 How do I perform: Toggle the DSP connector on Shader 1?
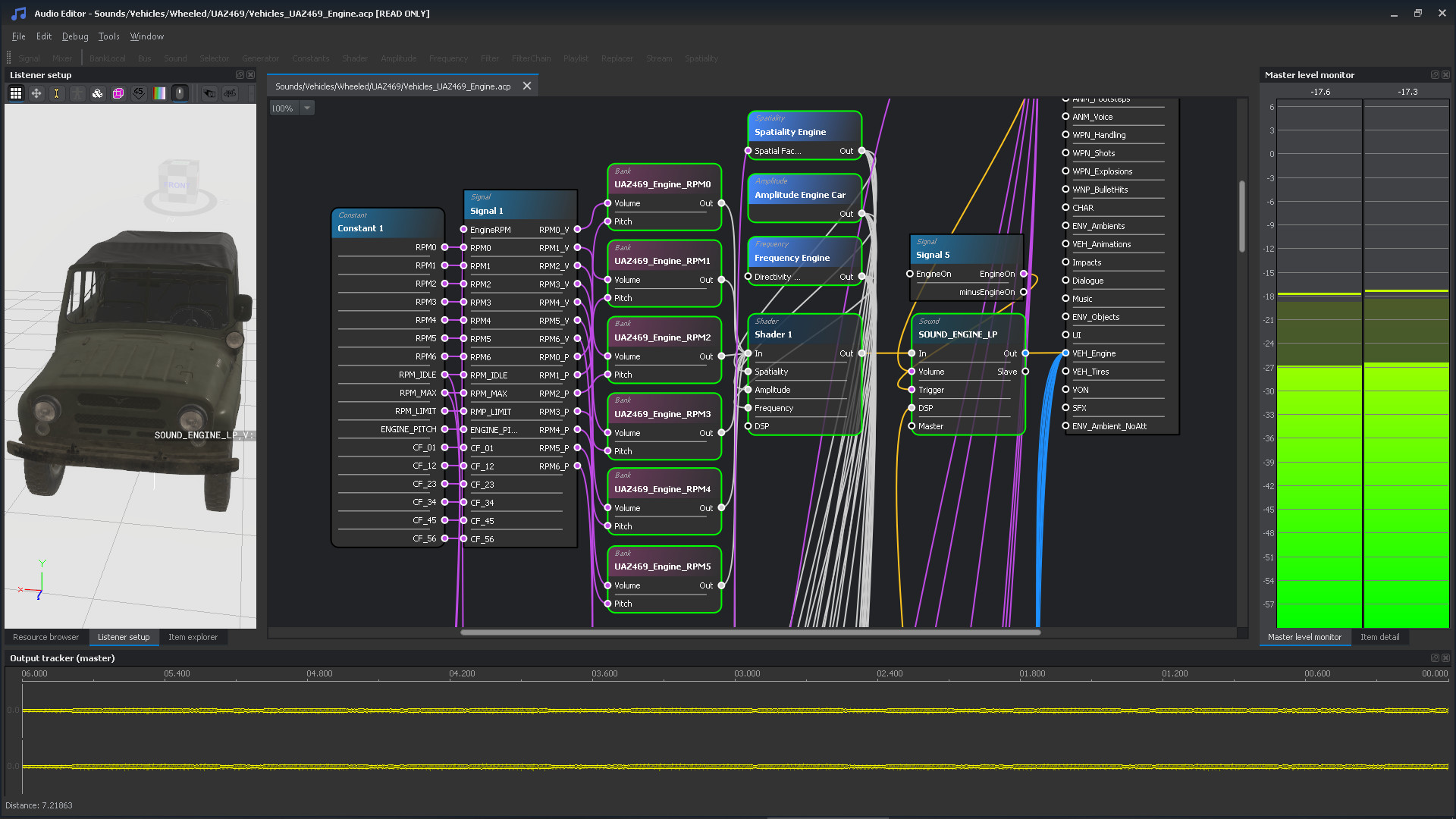pos(749,426)
